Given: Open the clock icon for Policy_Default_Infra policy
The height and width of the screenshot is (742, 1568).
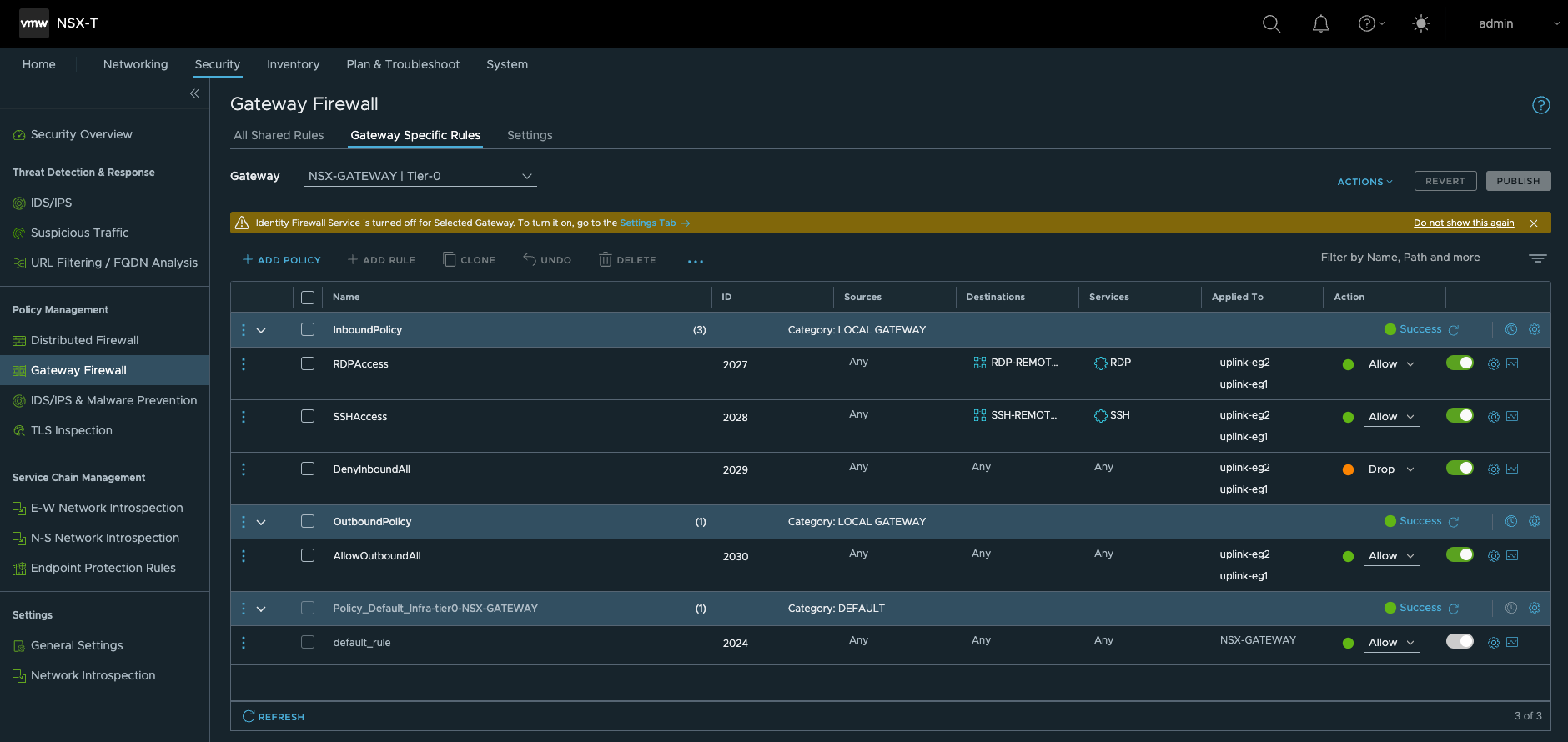Looking at the screenshot, I should [x=1511, y=609].
